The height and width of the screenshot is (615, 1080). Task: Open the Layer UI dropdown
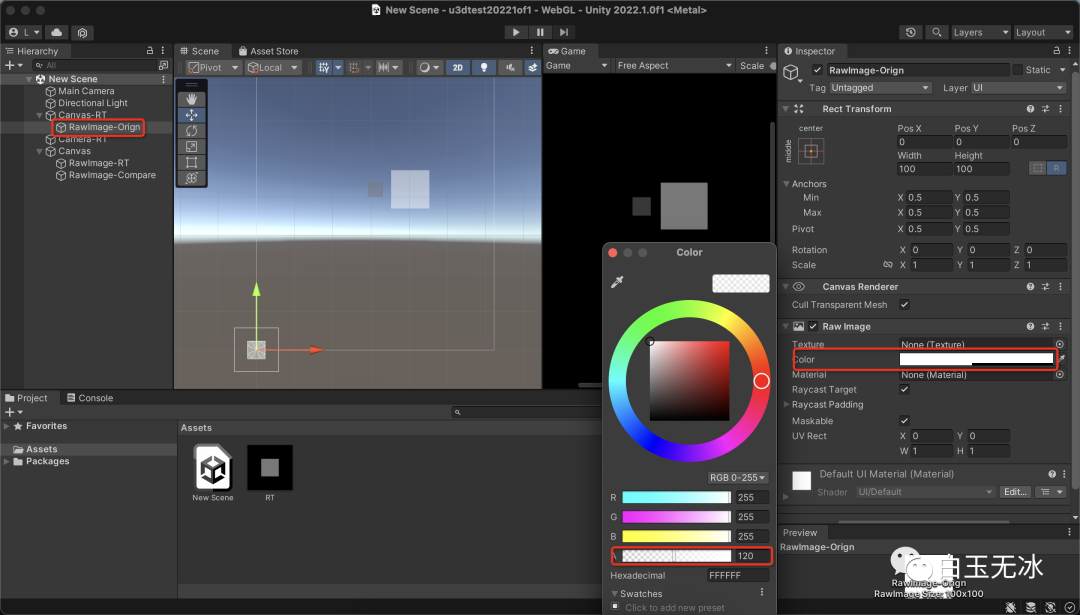pyautogui.click(x=1019, y=88)
